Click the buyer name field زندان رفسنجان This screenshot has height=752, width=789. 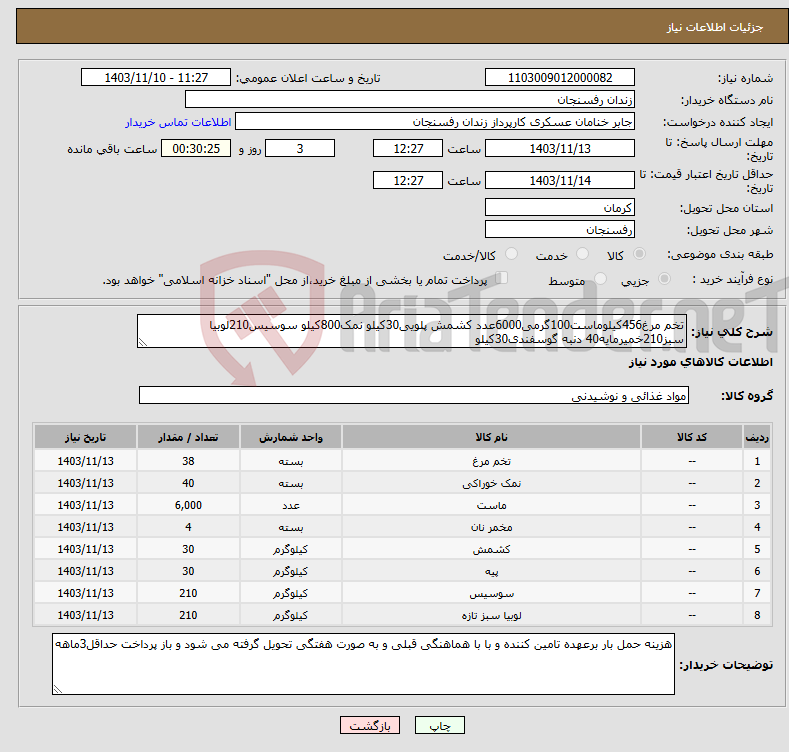coord(410,100)
